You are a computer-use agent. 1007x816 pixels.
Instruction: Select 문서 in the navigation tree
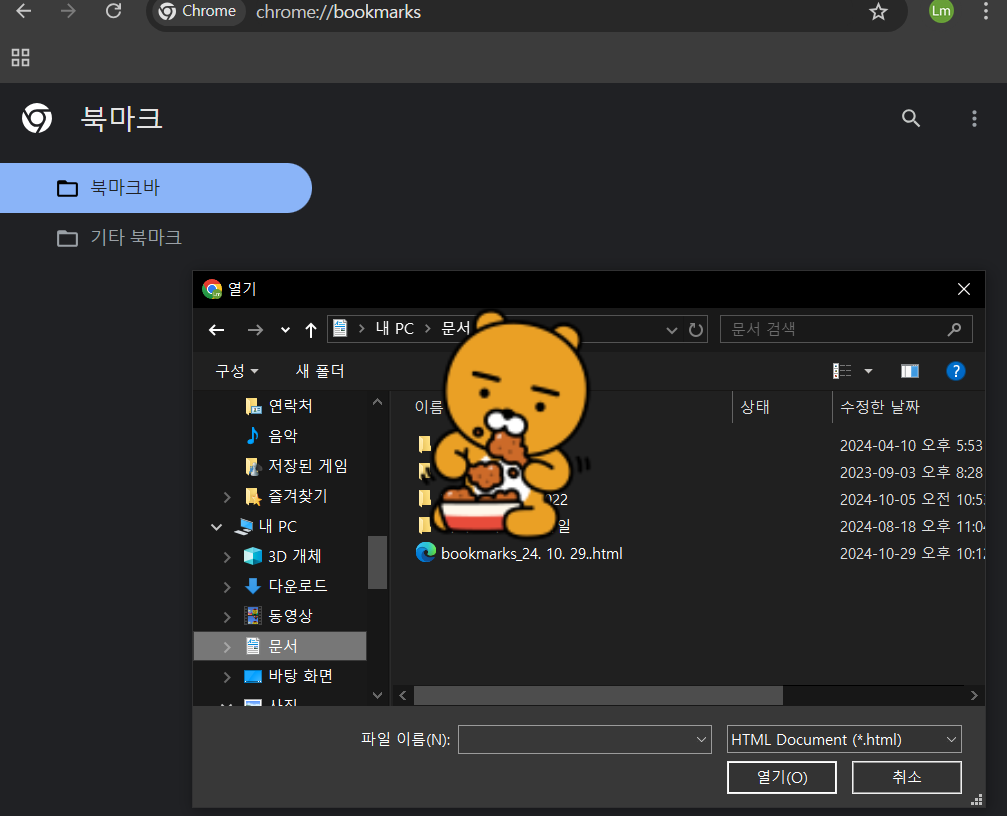283,646
